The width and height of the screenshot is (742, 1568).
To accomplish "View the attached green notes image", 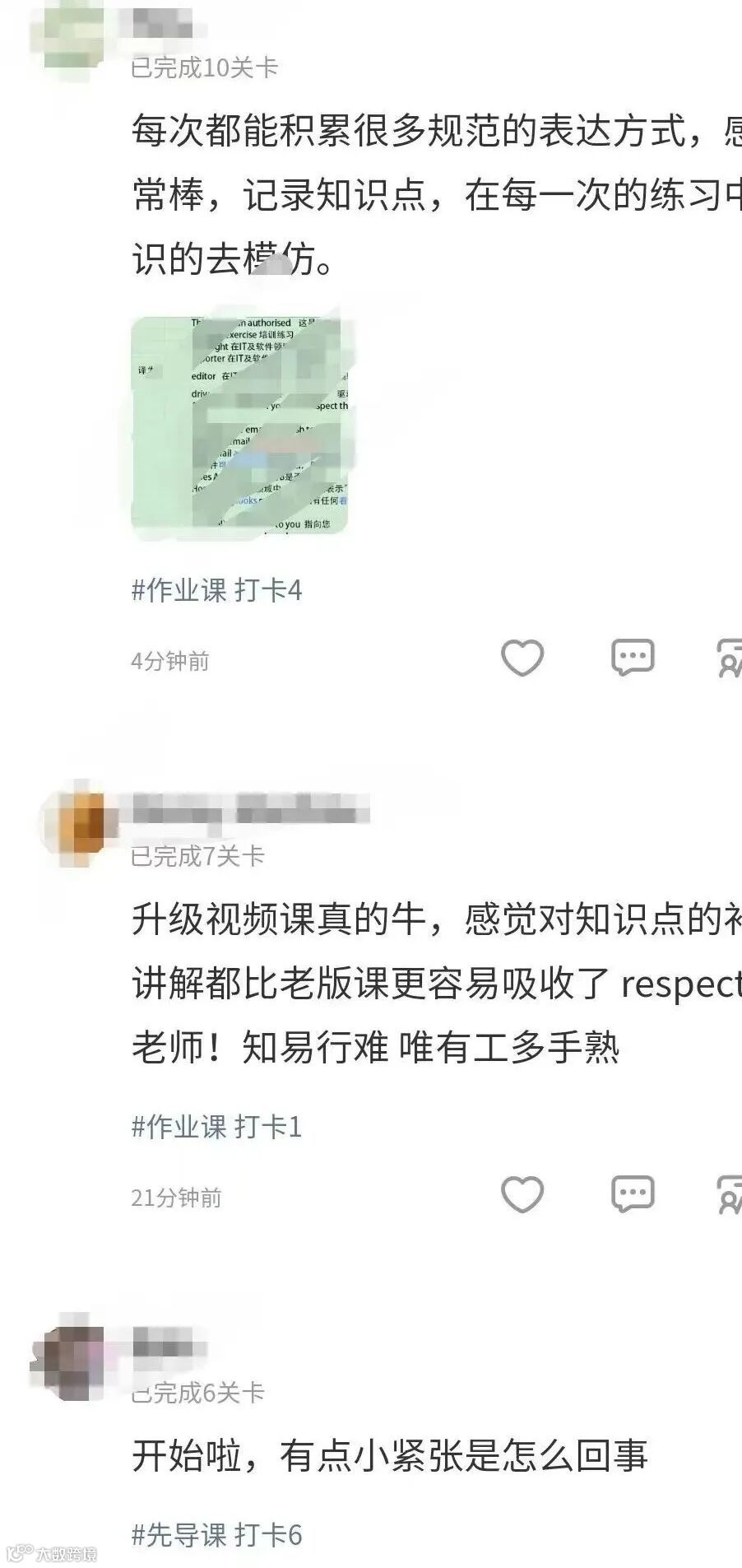I will pos(241,426).
